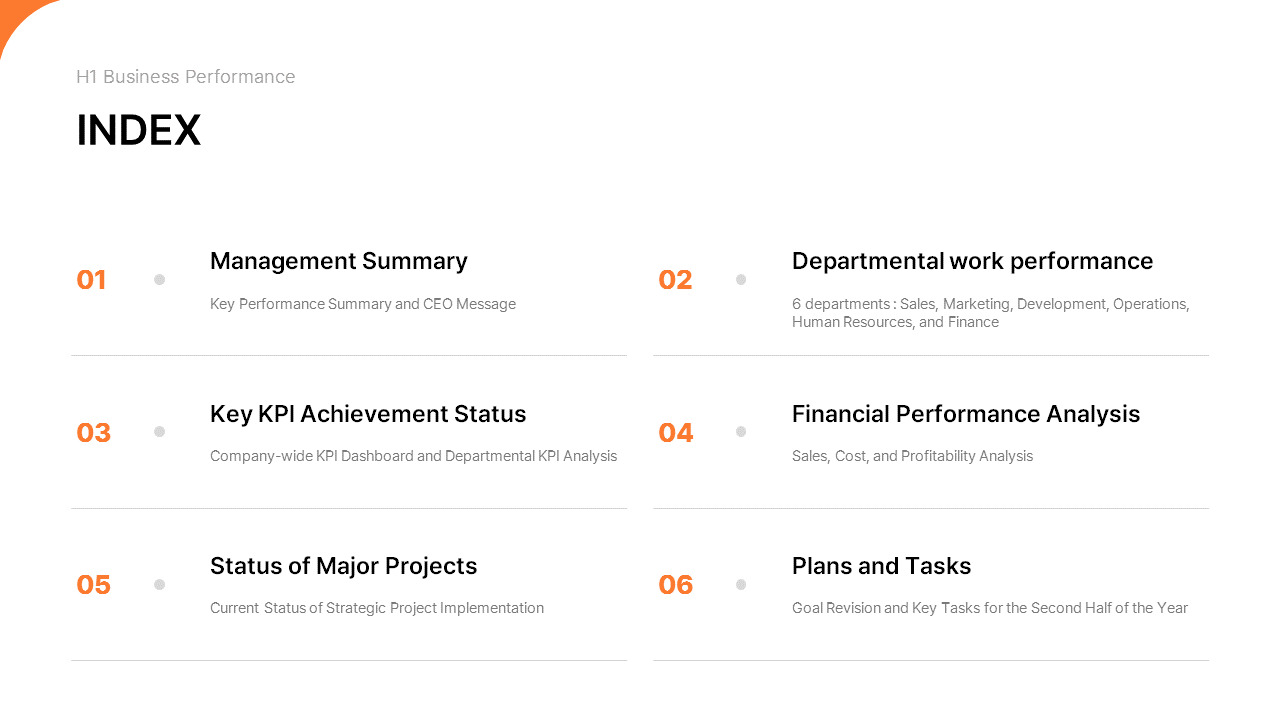Screen dimensions: 1280x720
Task: Select the INDEX title text
Action: (x=138, y=130)
